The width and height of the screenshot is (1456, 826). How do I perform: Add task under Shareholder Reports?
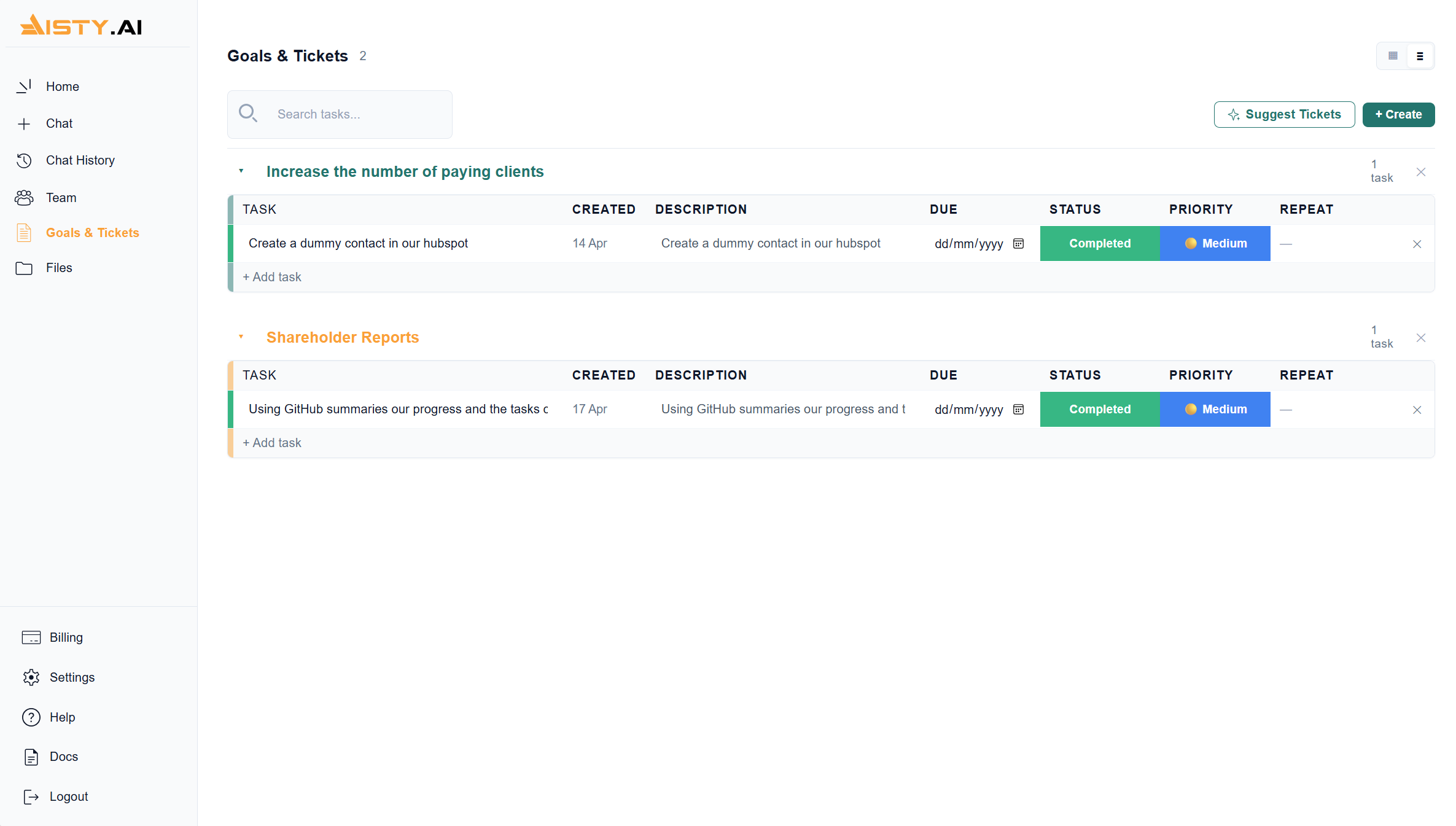click(272, 443)
